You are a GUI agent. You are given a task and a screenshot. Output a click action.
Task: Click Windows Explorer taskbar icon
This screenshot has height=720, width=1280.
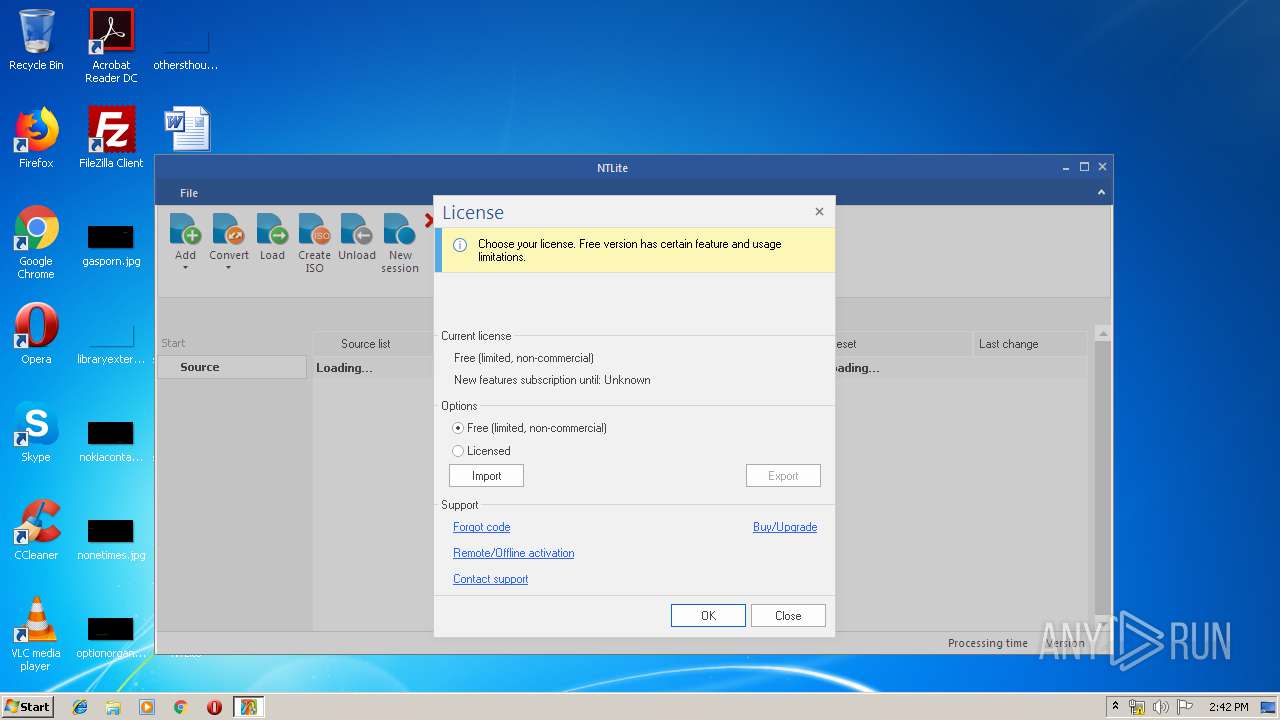tap(113, 707)
